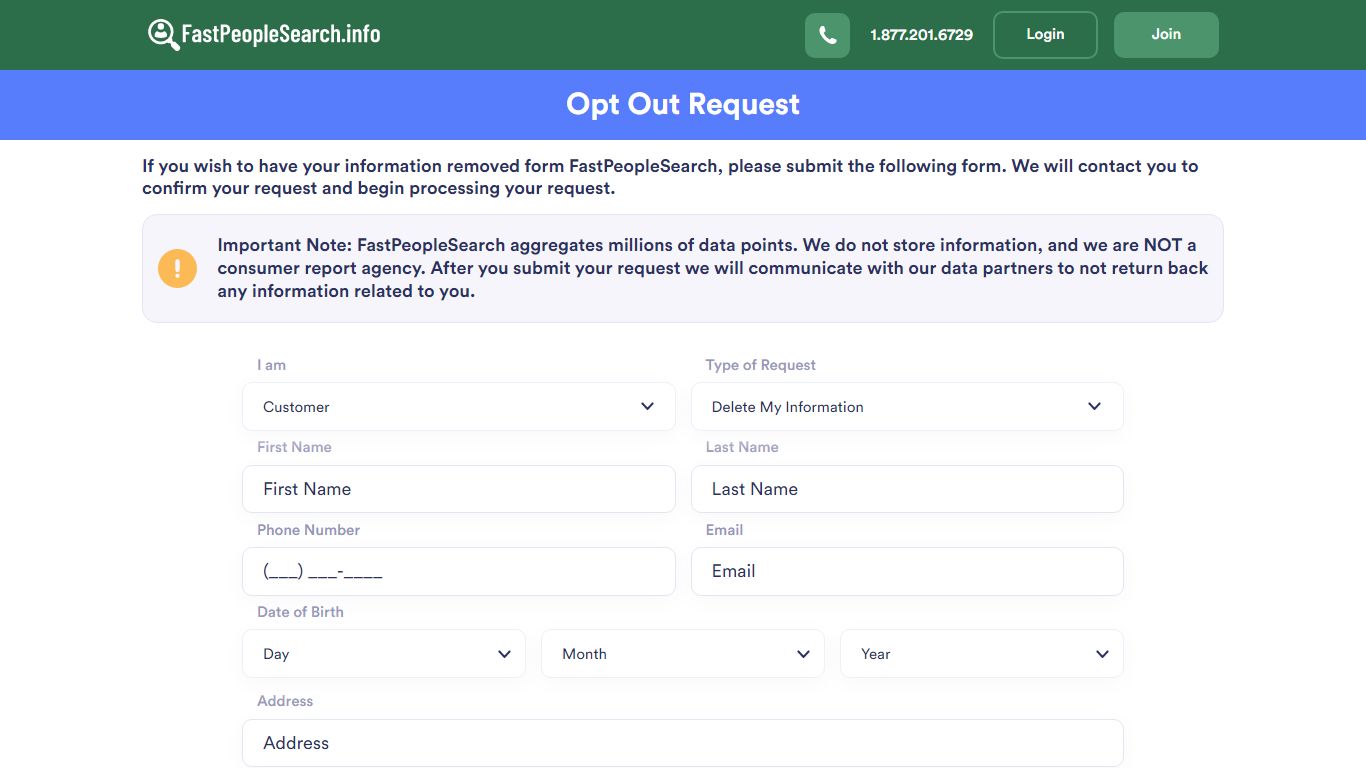This screenshot has height=768, width=1366.
Task: Click the orange exclamation warning icon
Action: [178, 268]
